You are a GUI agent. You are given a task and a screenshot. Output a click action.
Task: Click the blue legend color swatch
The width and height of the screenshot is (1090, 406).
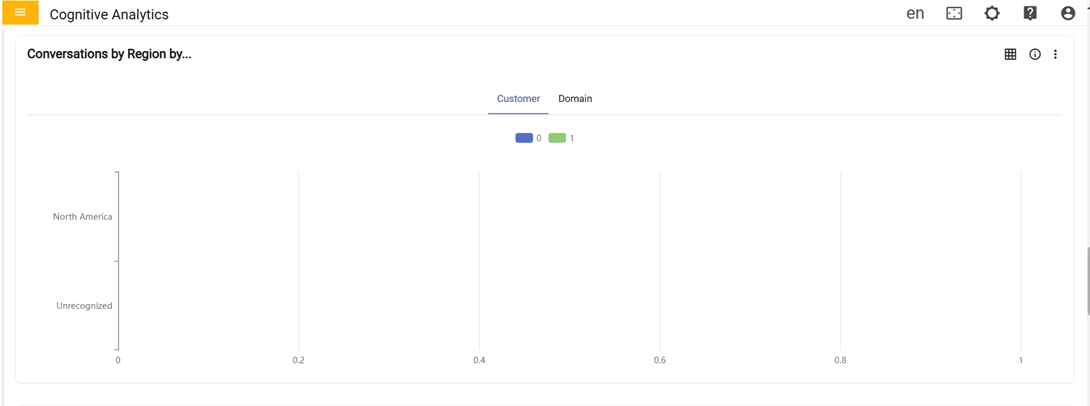point(524,138)
